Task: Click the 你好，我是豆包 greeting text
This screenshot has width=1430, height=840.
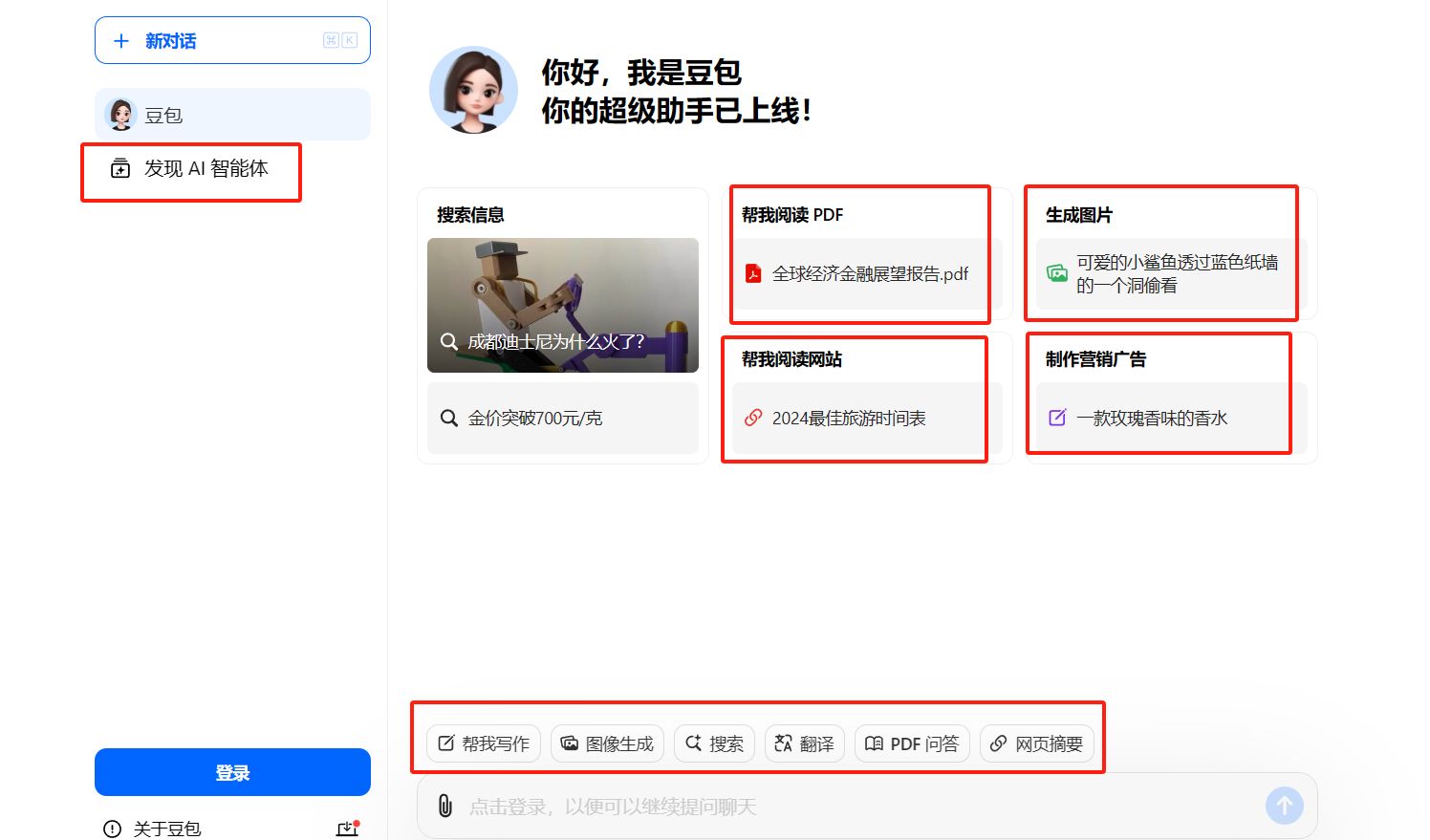Action: (x=641, y=73)
